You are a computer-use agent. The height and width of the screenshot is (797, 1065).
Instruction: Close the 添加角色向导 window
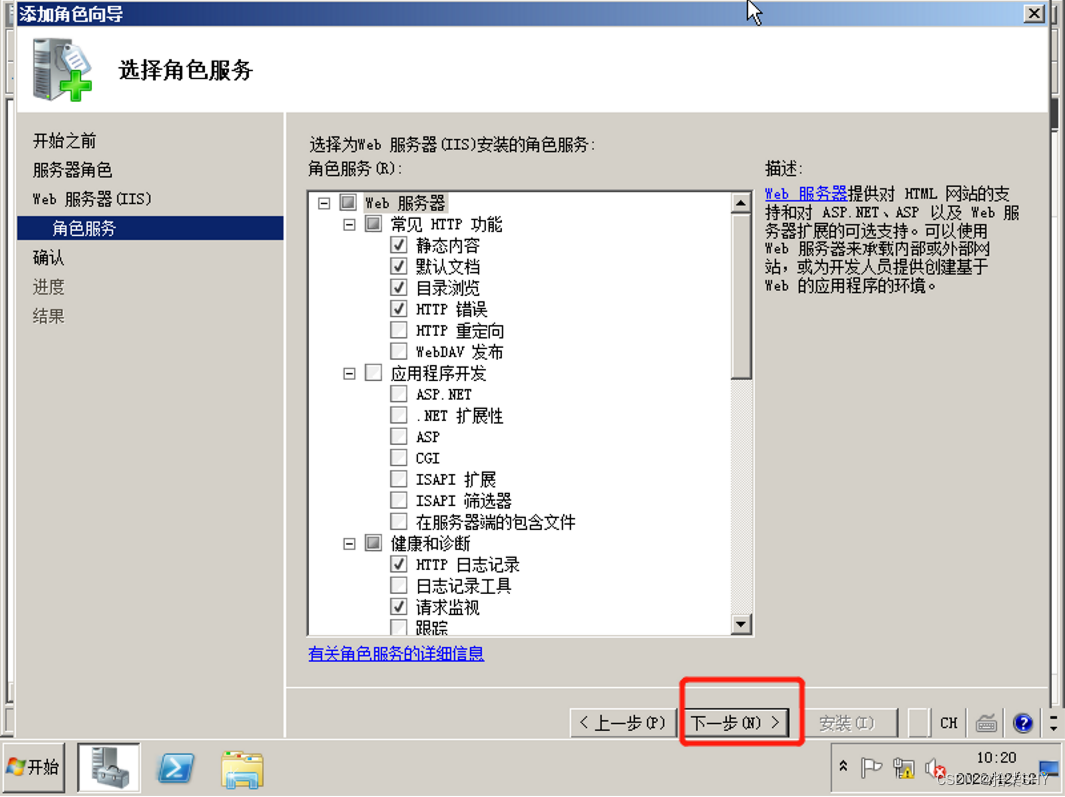[1034, 14]
